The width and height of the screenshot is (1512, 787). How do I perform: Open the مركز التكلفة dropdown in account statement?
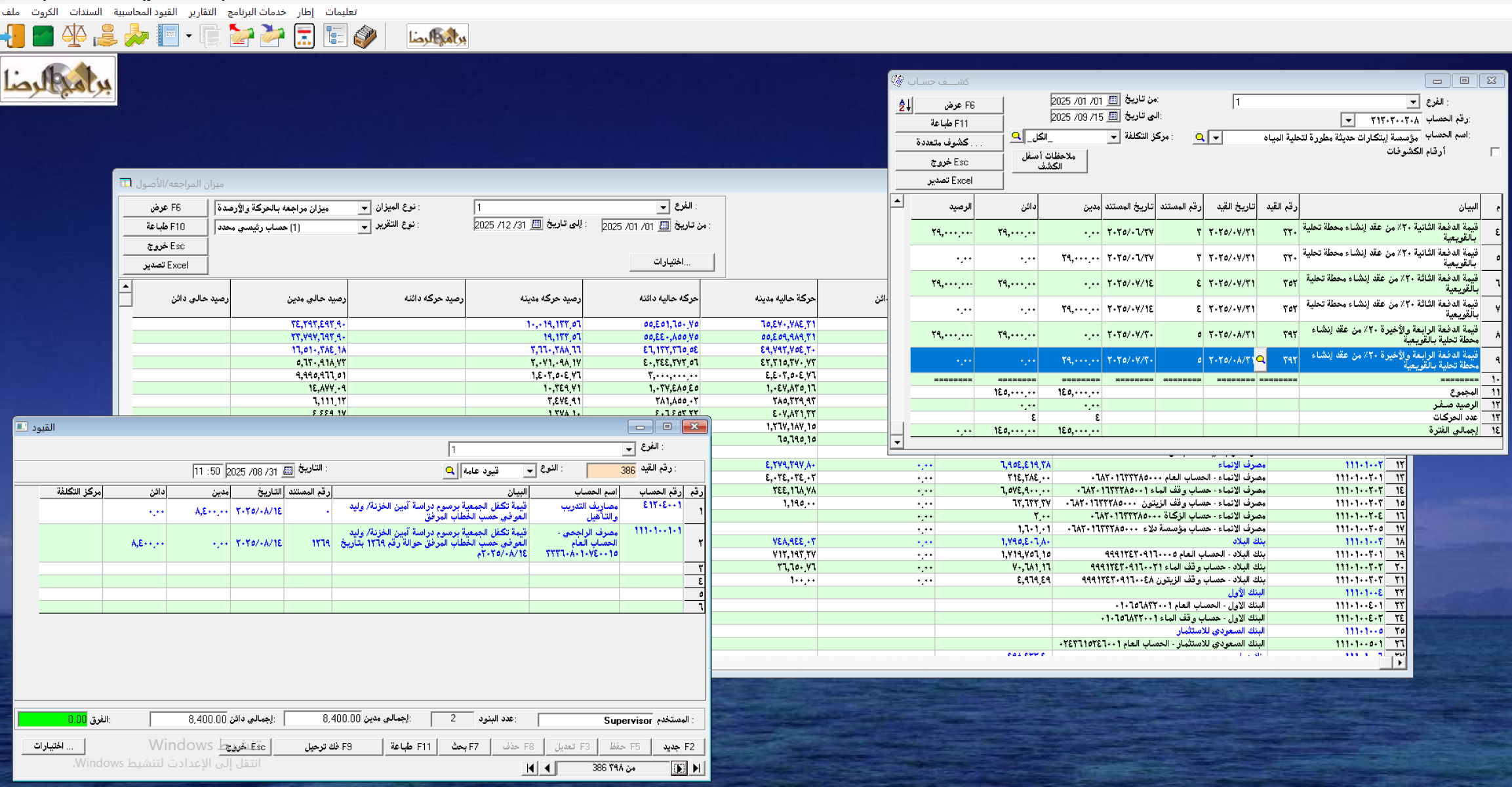[1113, 137]
